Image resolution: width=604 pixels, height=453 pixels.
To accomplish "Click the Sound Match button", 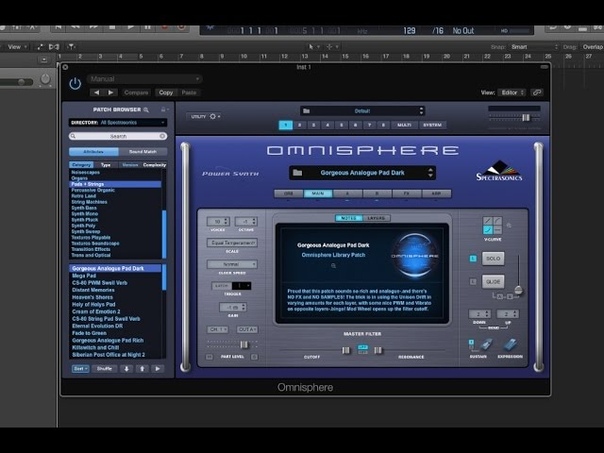I will (143, 152).
